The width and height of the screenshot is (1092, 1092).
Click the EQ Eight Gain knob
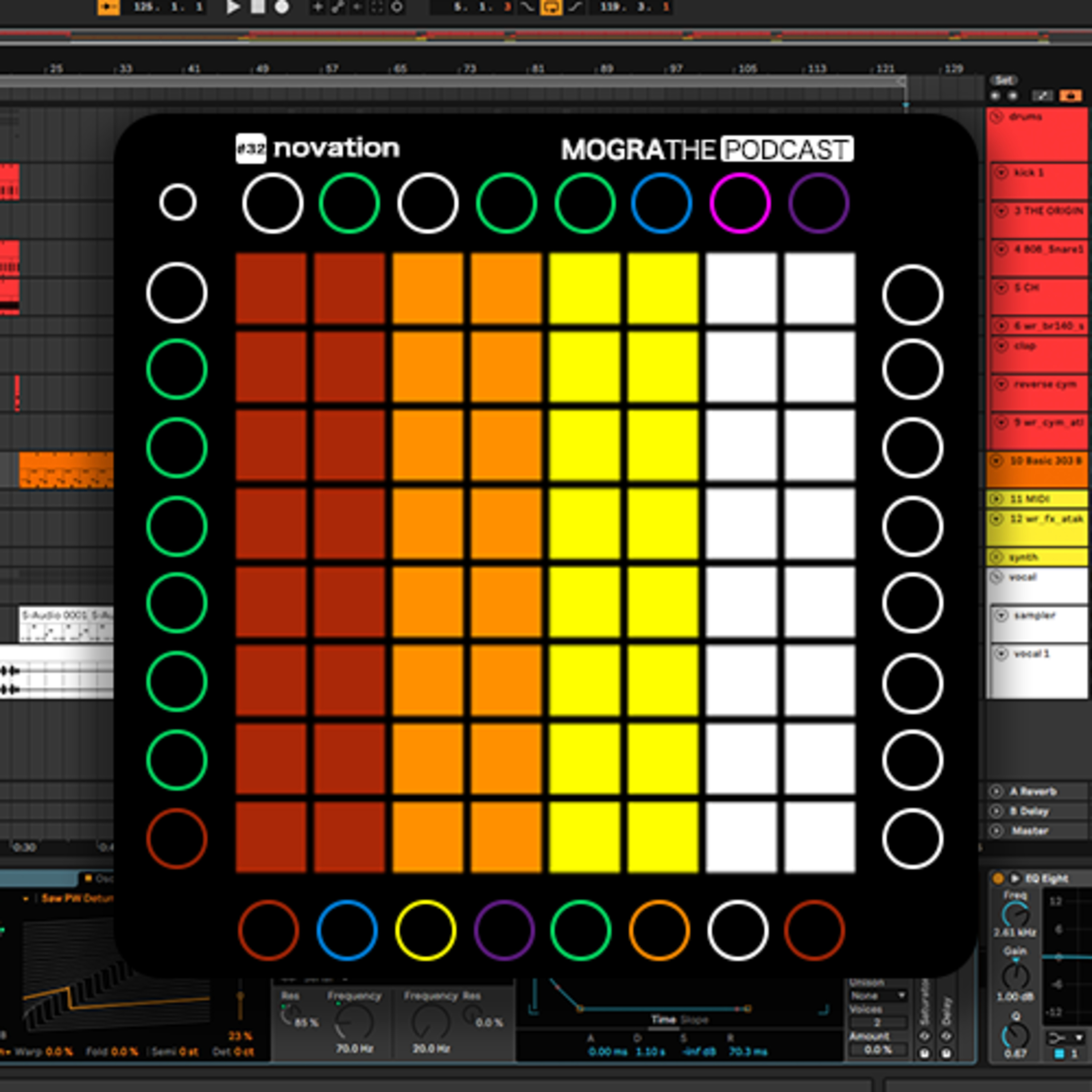point(1015,977)
